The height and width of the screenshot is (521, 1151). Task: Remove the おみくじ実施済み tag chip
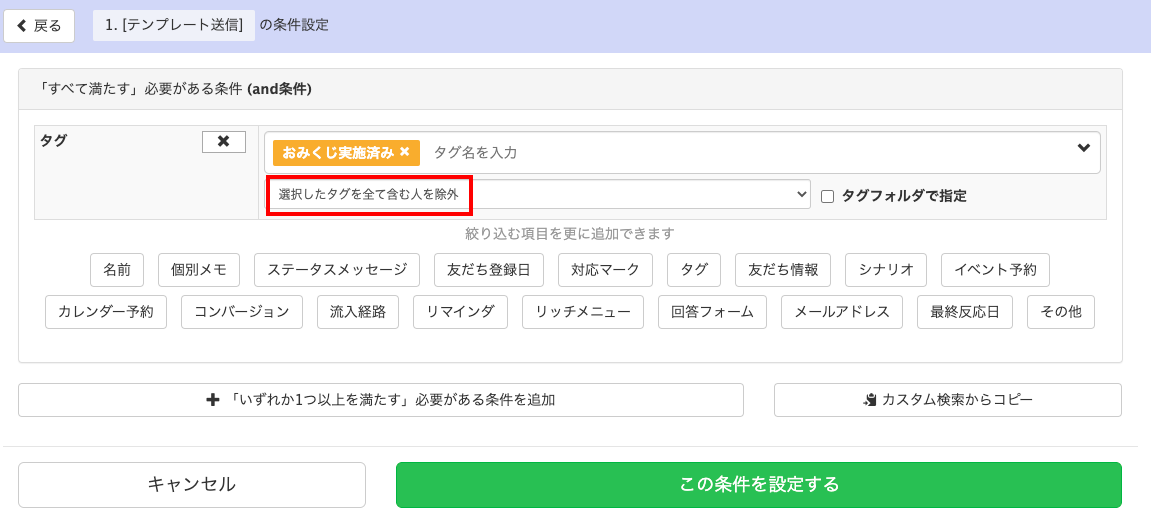click(x=404, y=153)
